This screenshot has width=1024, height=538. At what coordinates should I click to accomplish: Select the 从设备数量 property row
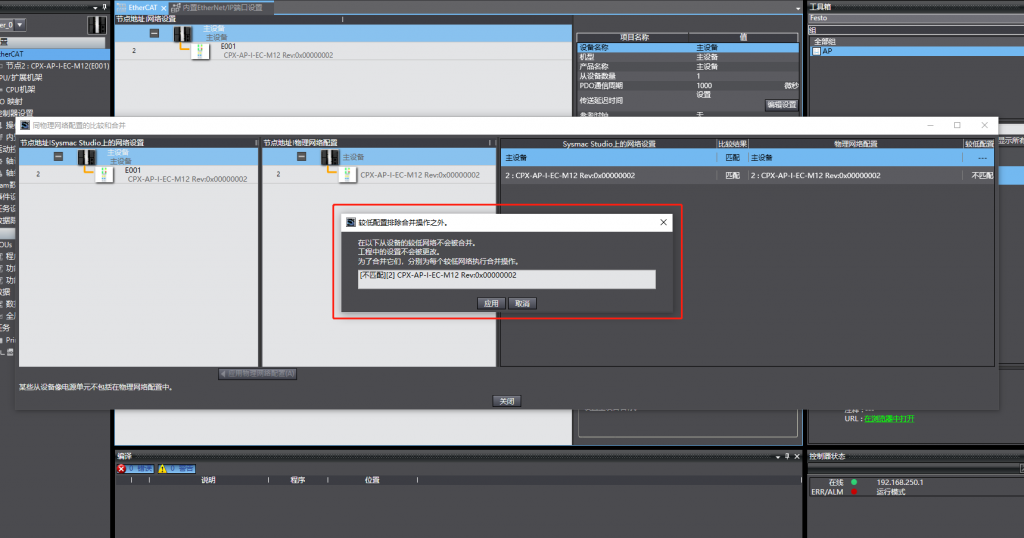click(x=688, y=76)
